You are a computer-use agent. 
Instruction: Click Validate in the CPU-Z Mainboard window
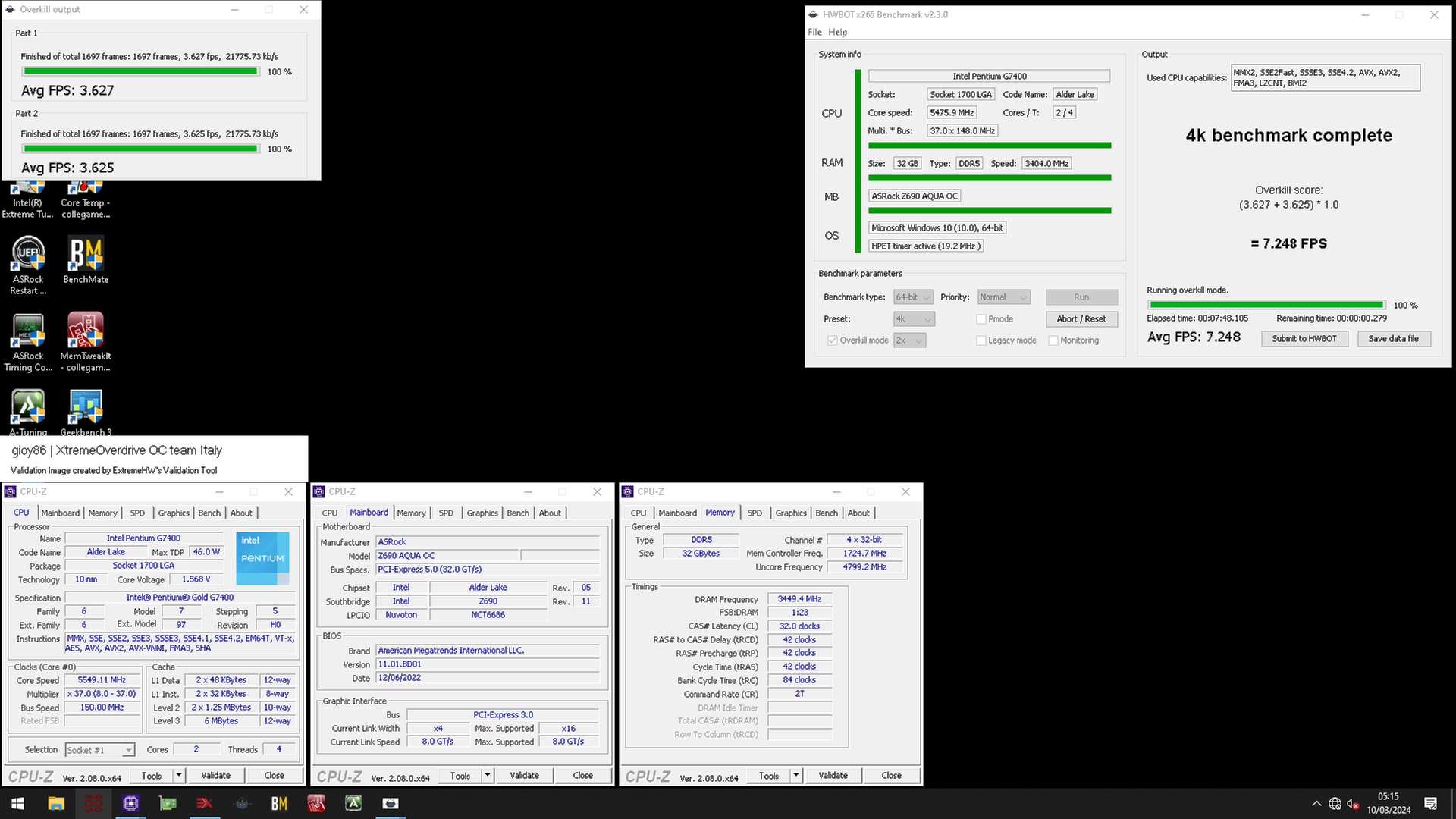pos(525,776)
